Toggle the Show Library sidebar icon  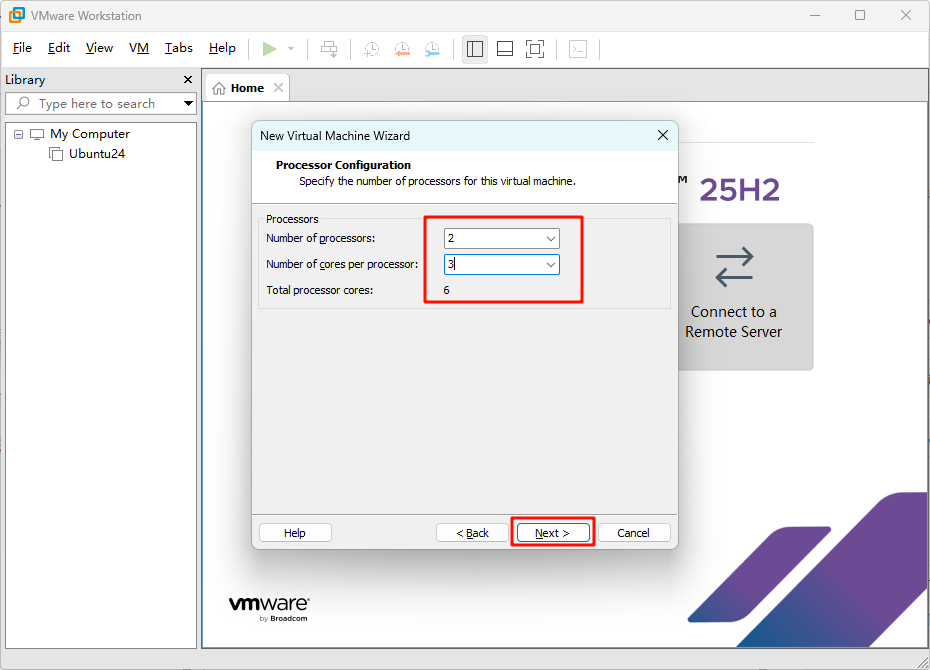[x=474, y=49]
